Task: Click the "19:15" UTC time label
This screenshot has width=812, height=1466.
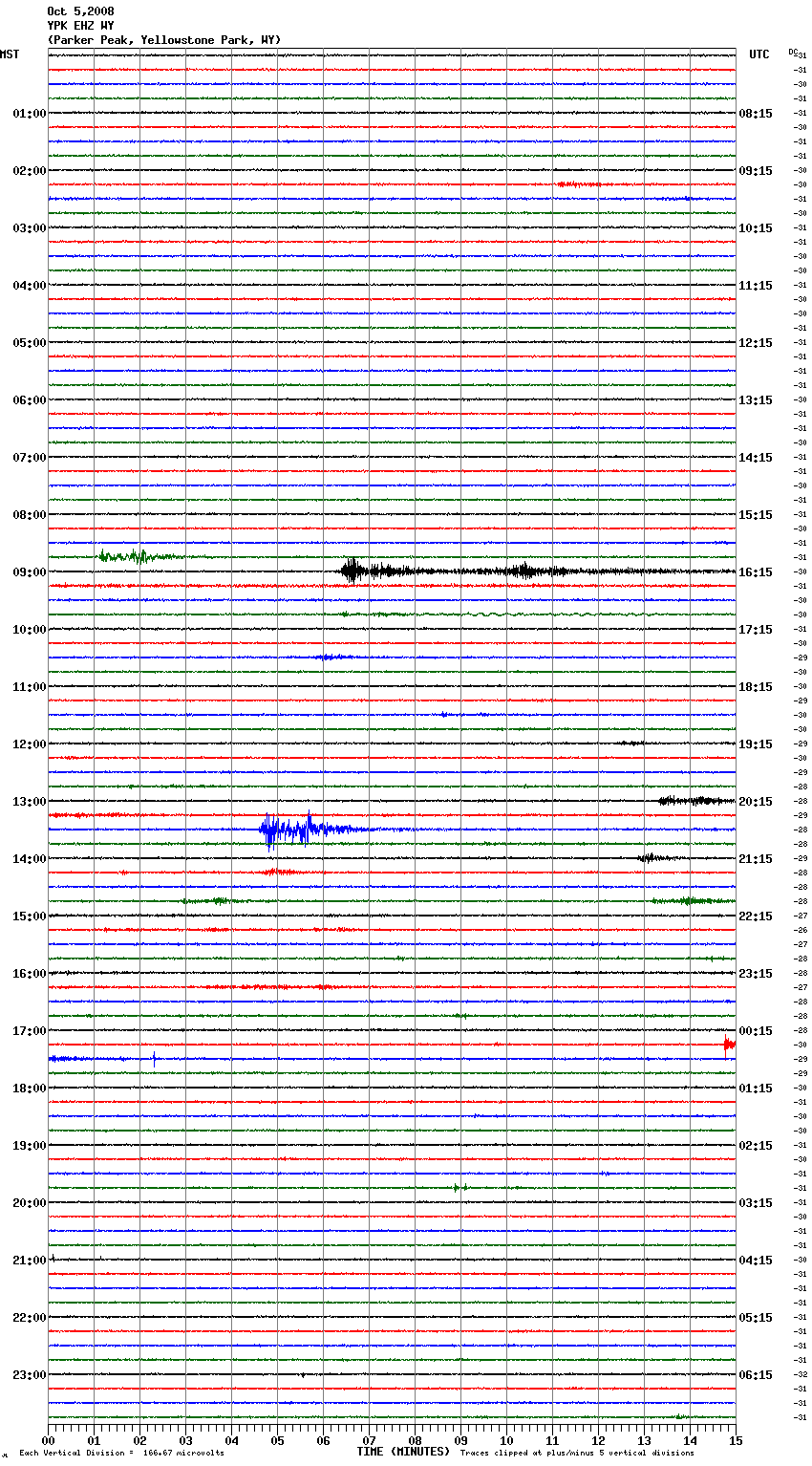Action: 756,744
